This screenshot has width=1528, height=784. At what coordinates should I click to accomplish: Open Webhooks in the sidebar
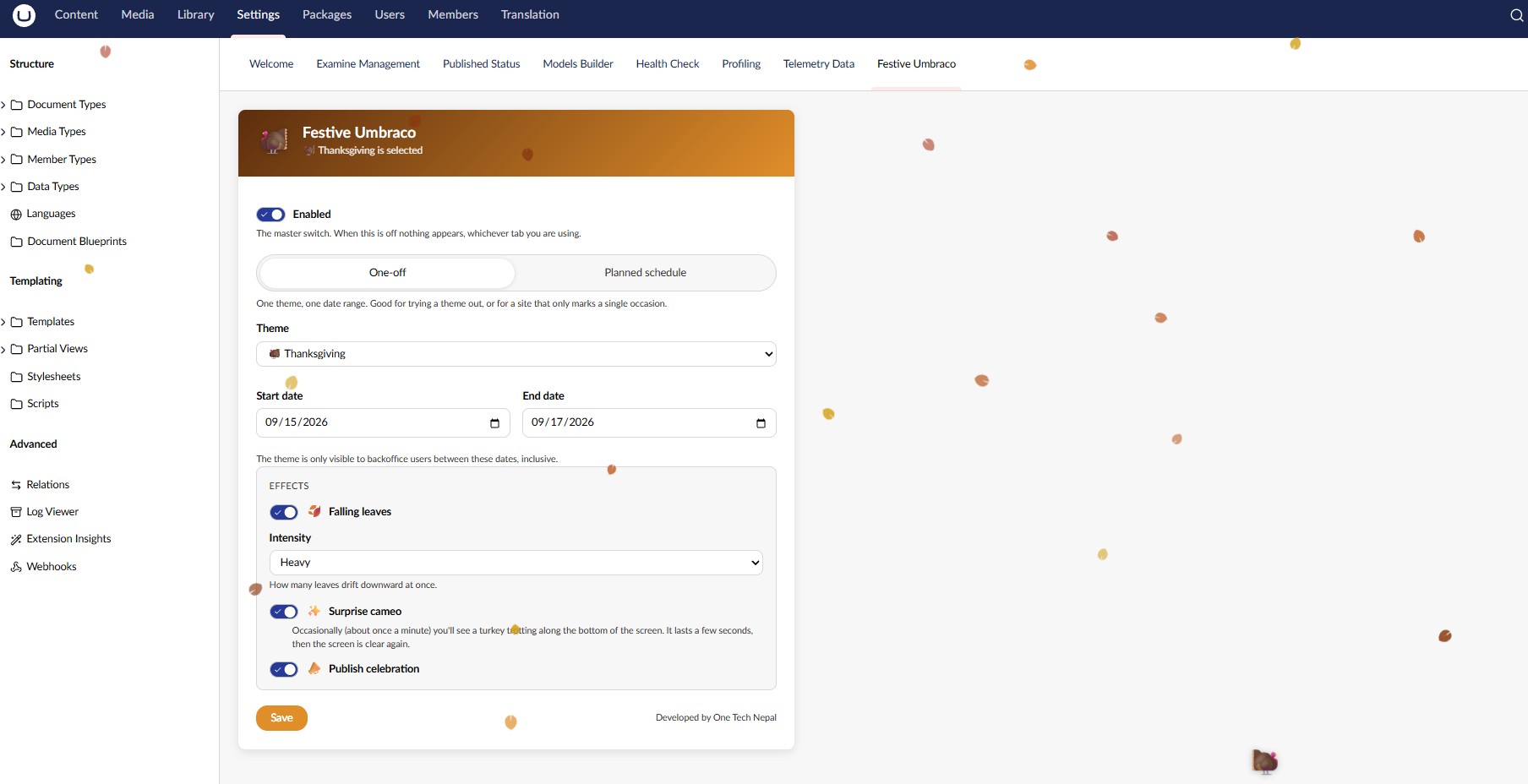coord(52,567)
